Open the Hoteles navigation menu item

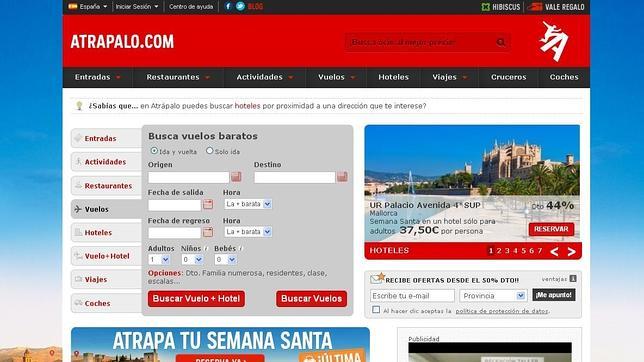[393, 77]
